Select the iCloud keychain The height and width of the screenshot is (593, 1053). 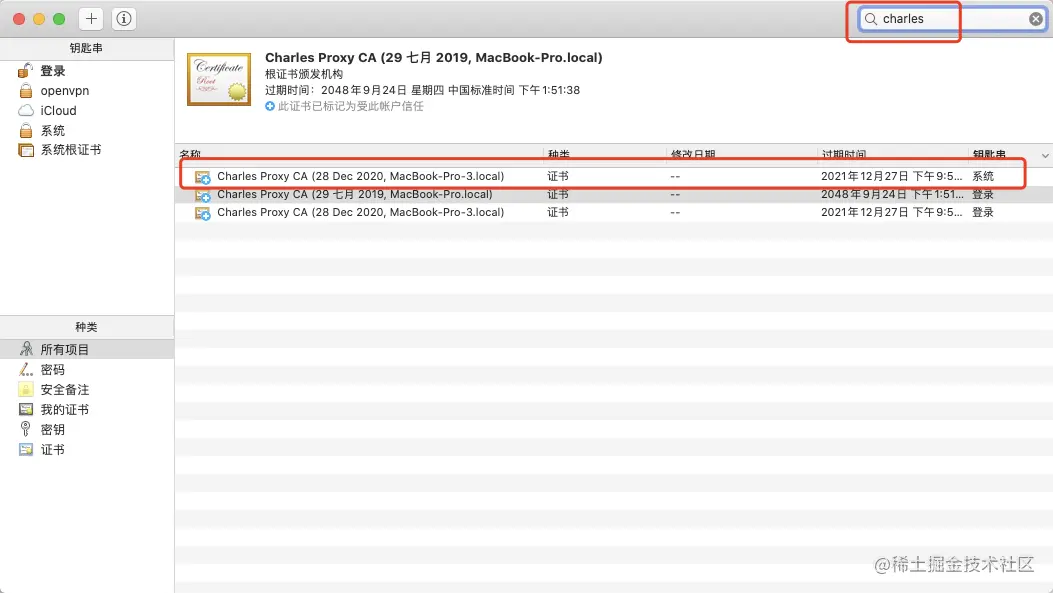pos(87,111)
